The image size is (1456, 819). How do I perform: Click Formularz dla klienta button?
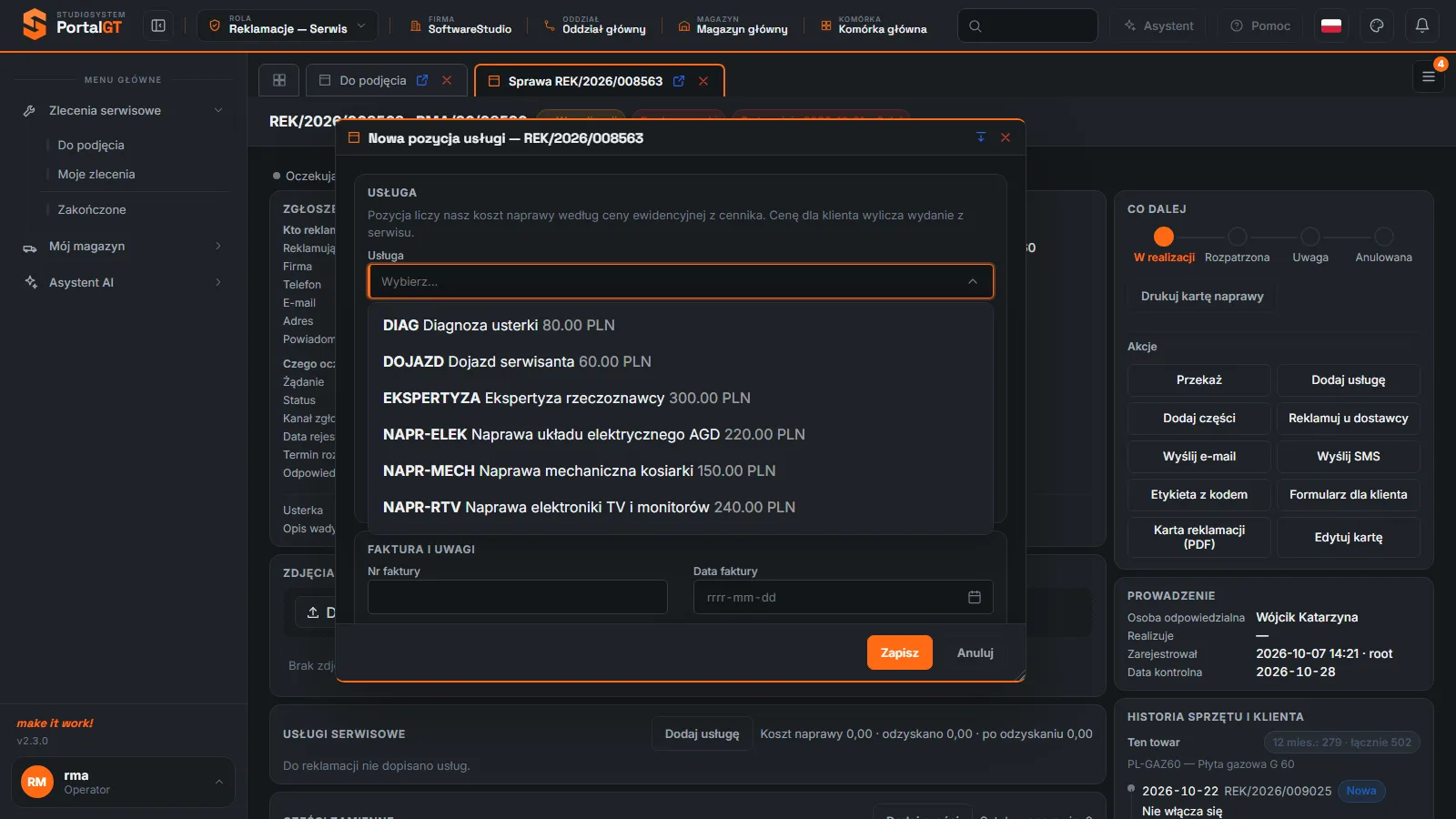pos(1349,494)
